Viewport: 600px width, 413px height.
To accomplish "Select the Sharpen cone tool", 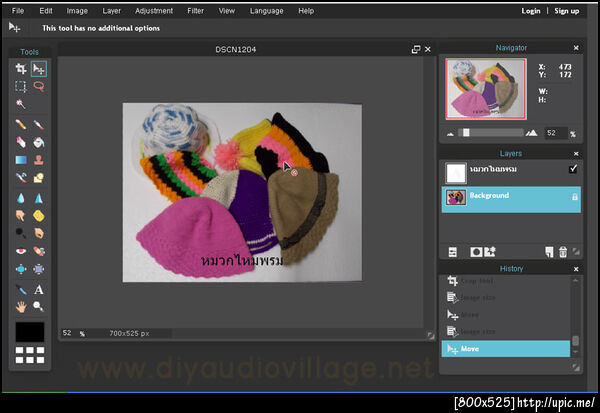I will click(39, 198).
